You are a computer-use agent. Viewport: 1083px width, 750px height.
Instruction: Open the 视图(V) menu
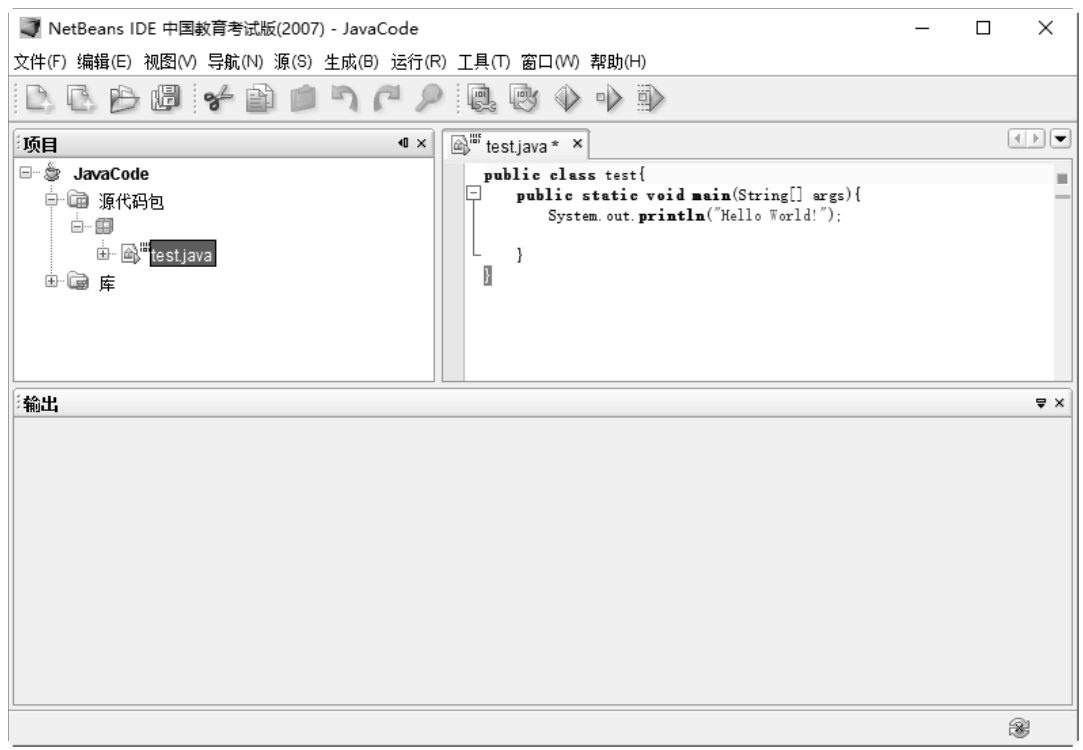pyautogui.click(x=170, y=62)
